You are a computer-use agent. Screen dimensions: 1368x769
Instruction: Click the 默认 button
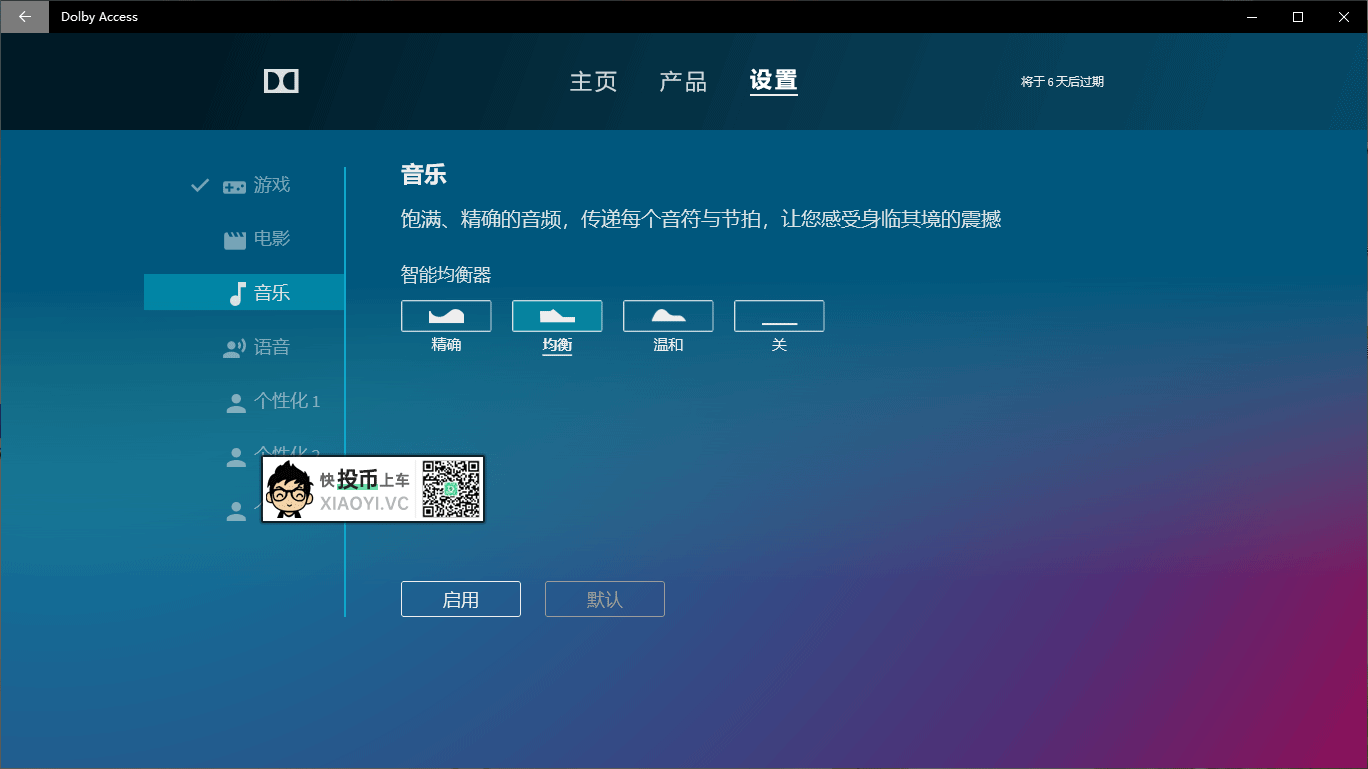(605, 599)
